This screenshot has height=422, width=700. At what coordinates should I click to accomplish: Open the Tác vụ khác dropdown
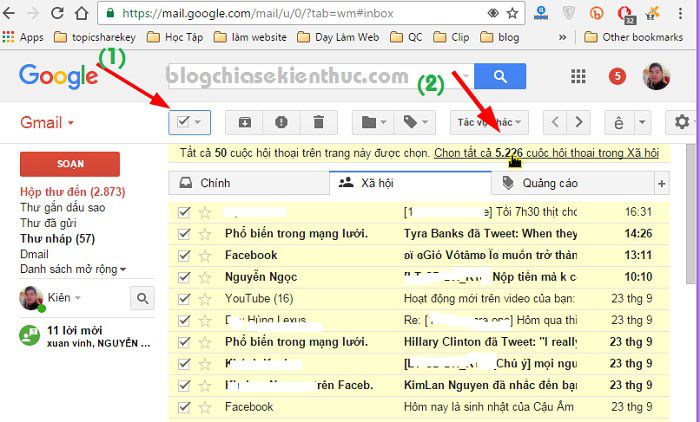pos(489,122)
